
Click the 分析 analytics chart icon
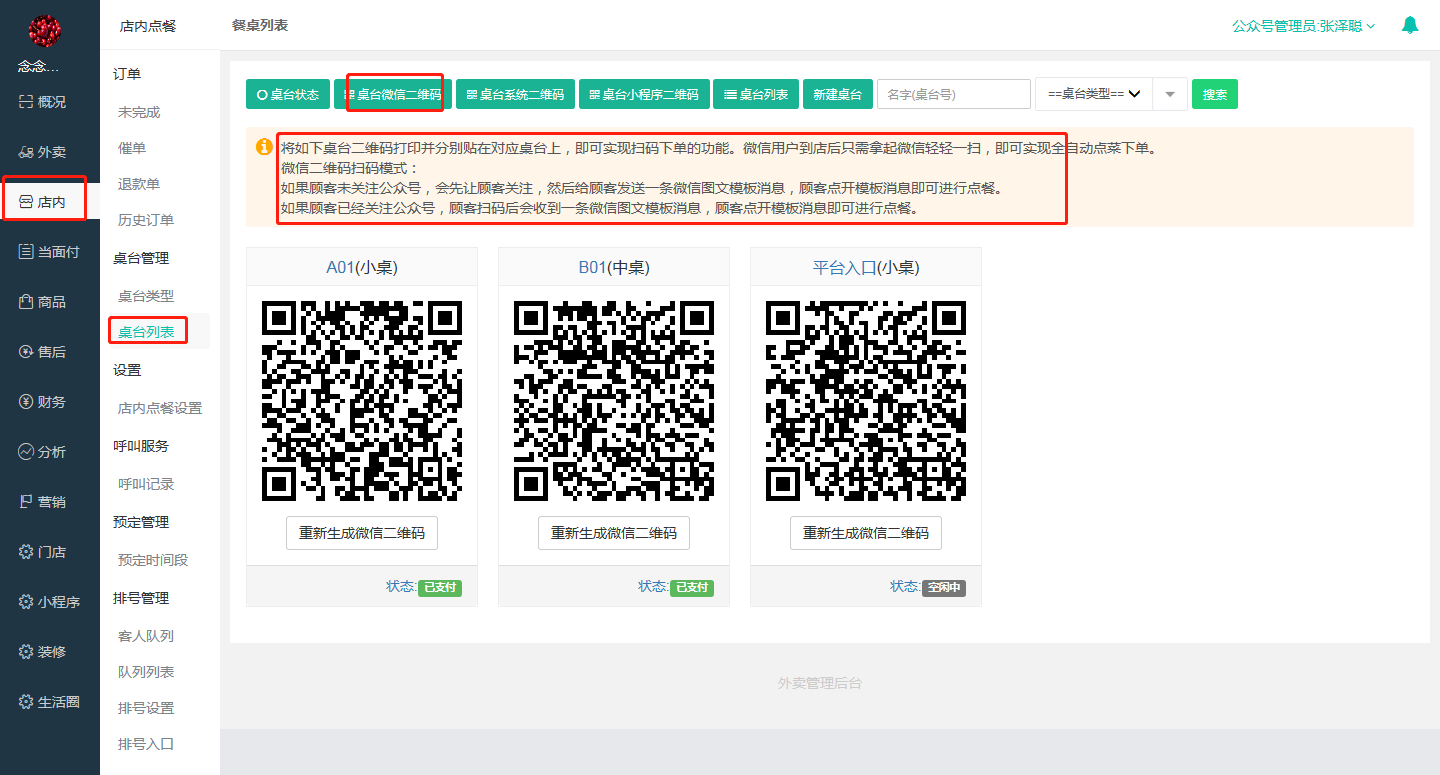[x=27, y=452]
